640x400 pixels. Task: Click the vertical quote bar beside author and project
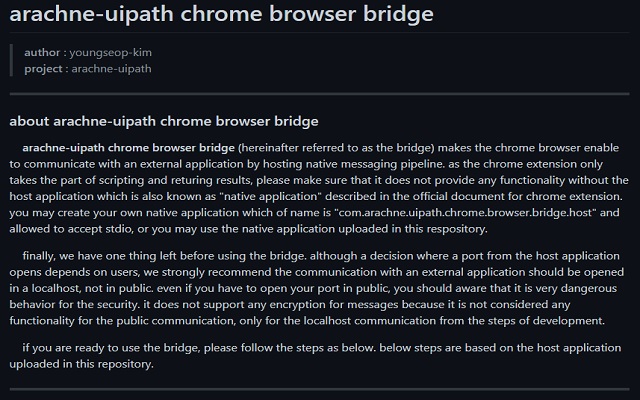click(x=10, y=60)
